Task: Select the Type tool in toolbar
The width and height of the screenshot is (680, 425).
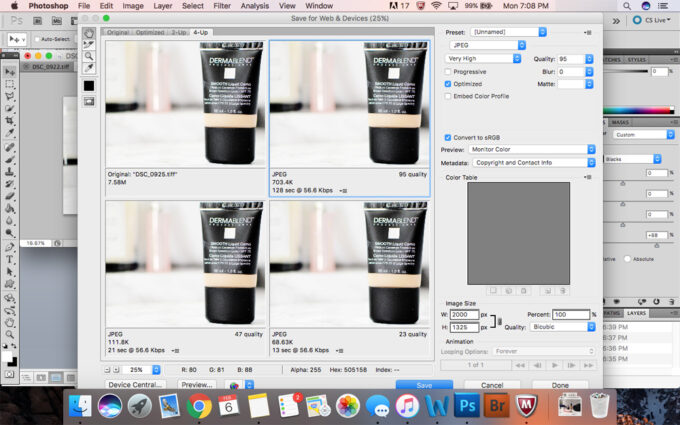Action: [10, 259]
